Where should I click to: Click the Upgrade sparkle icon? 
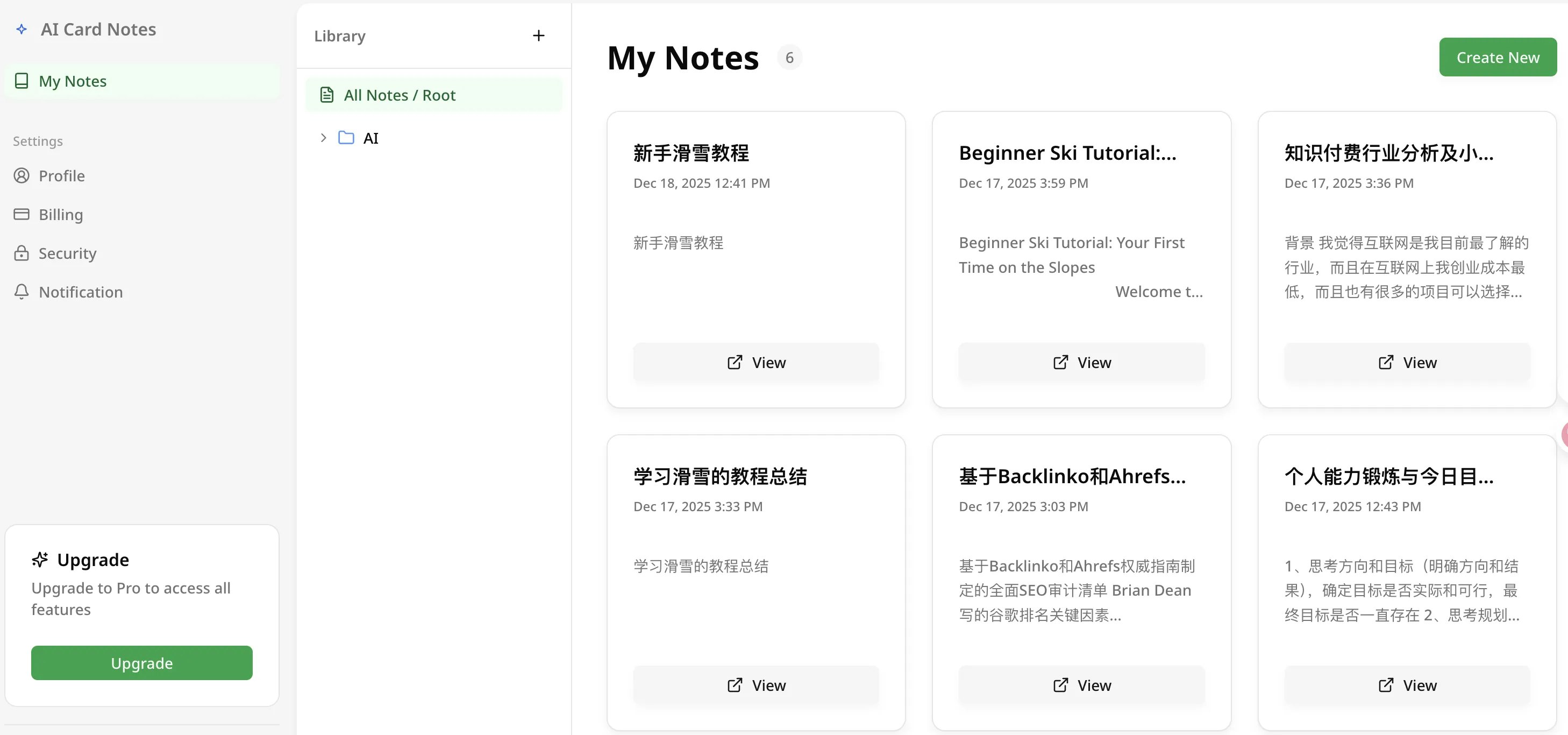click(x=40, y=559)
